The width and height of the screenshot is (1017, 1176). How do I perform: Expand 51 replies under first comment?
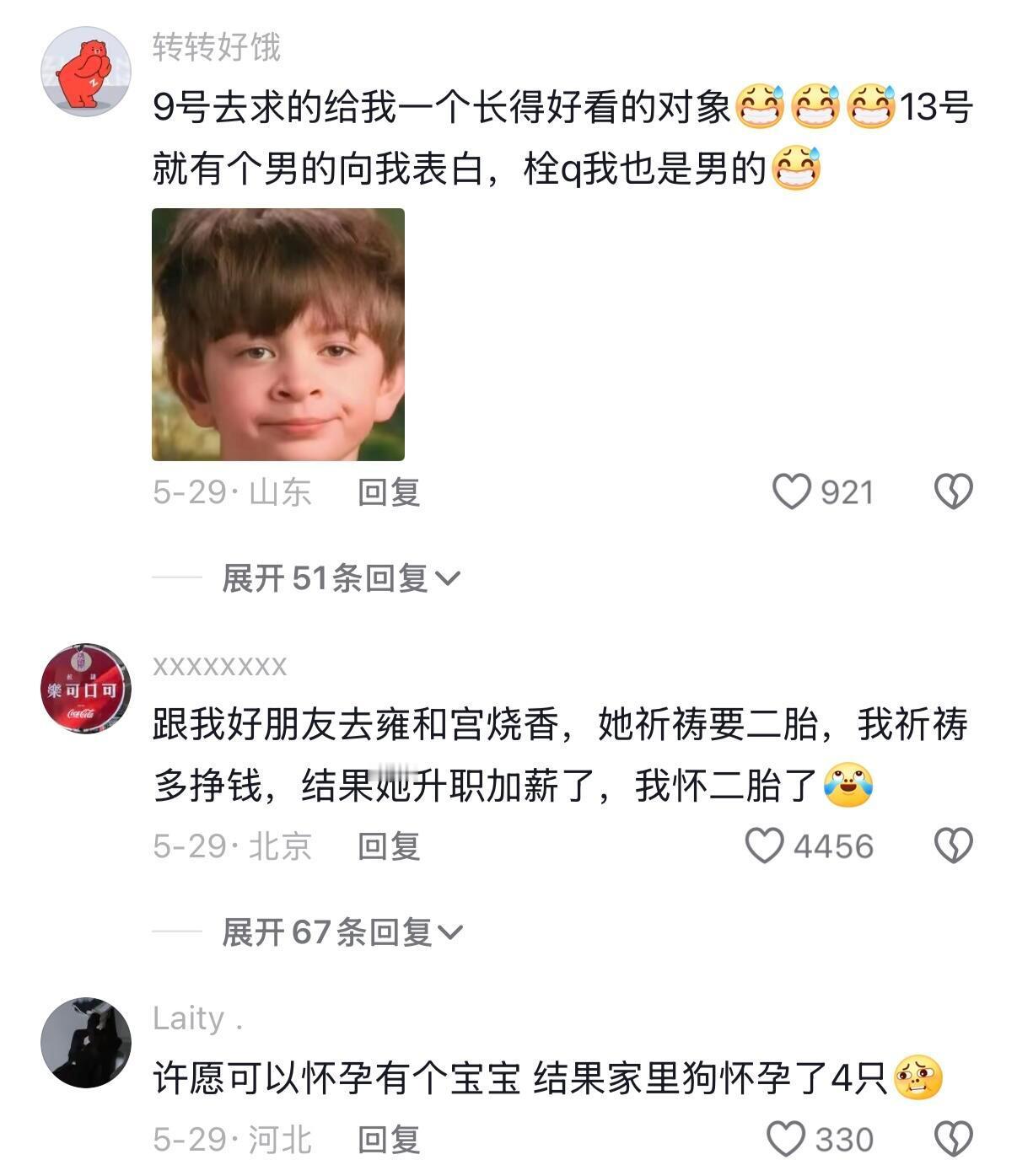341,578
